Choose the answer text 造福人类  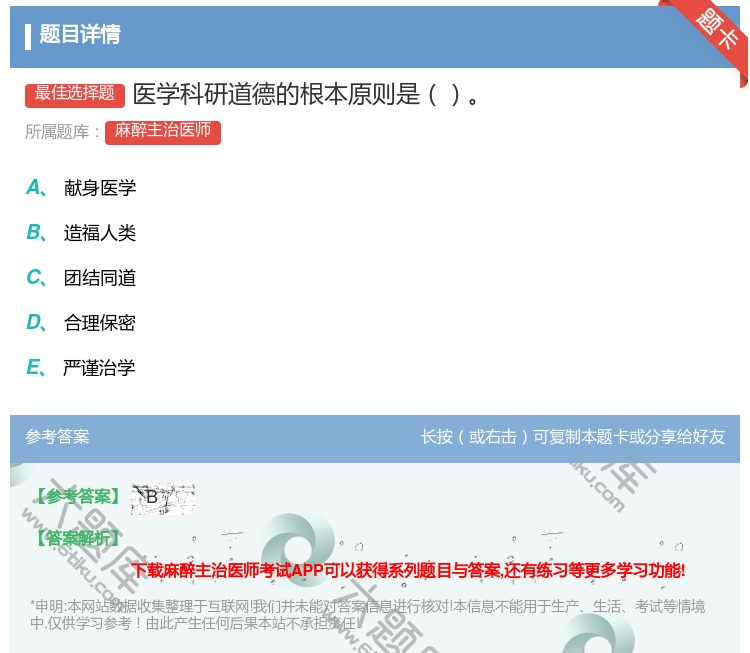coord(99,233)
